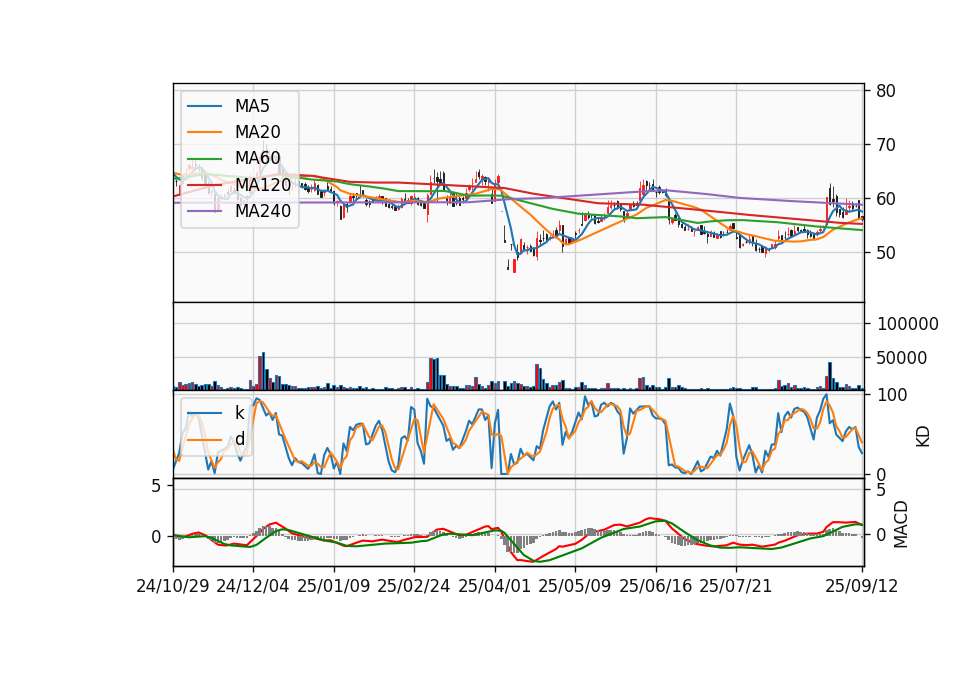Click the MA20 legend label
This screenshot has width=960, height=690.
point(257,132)
